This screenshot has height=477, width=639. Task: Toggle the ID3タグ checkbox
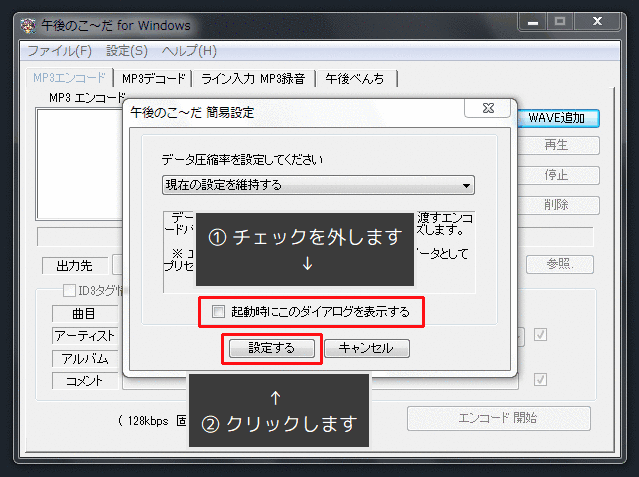click(x=69, y=291)
